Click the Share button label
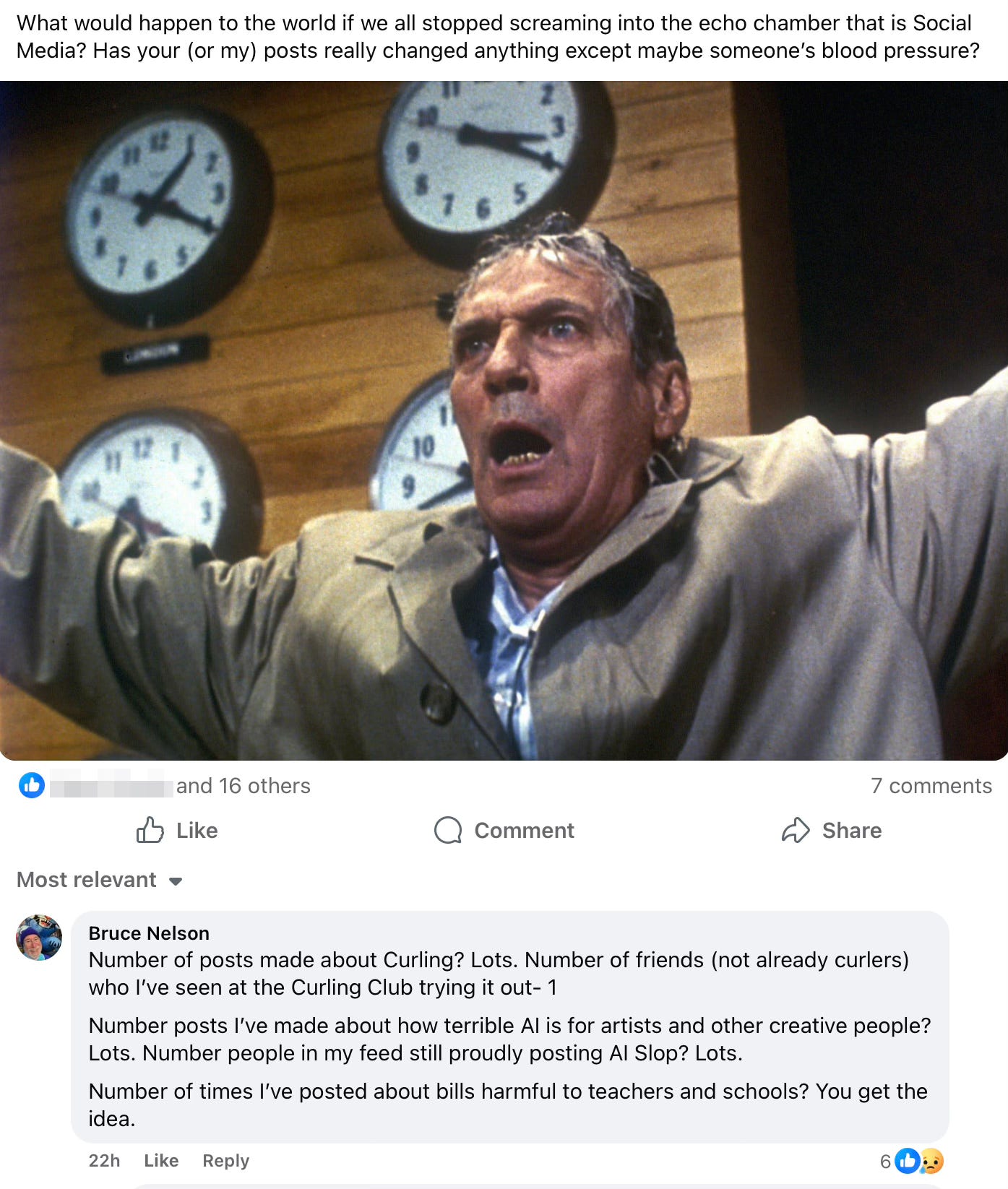 [x=852, y=830]
